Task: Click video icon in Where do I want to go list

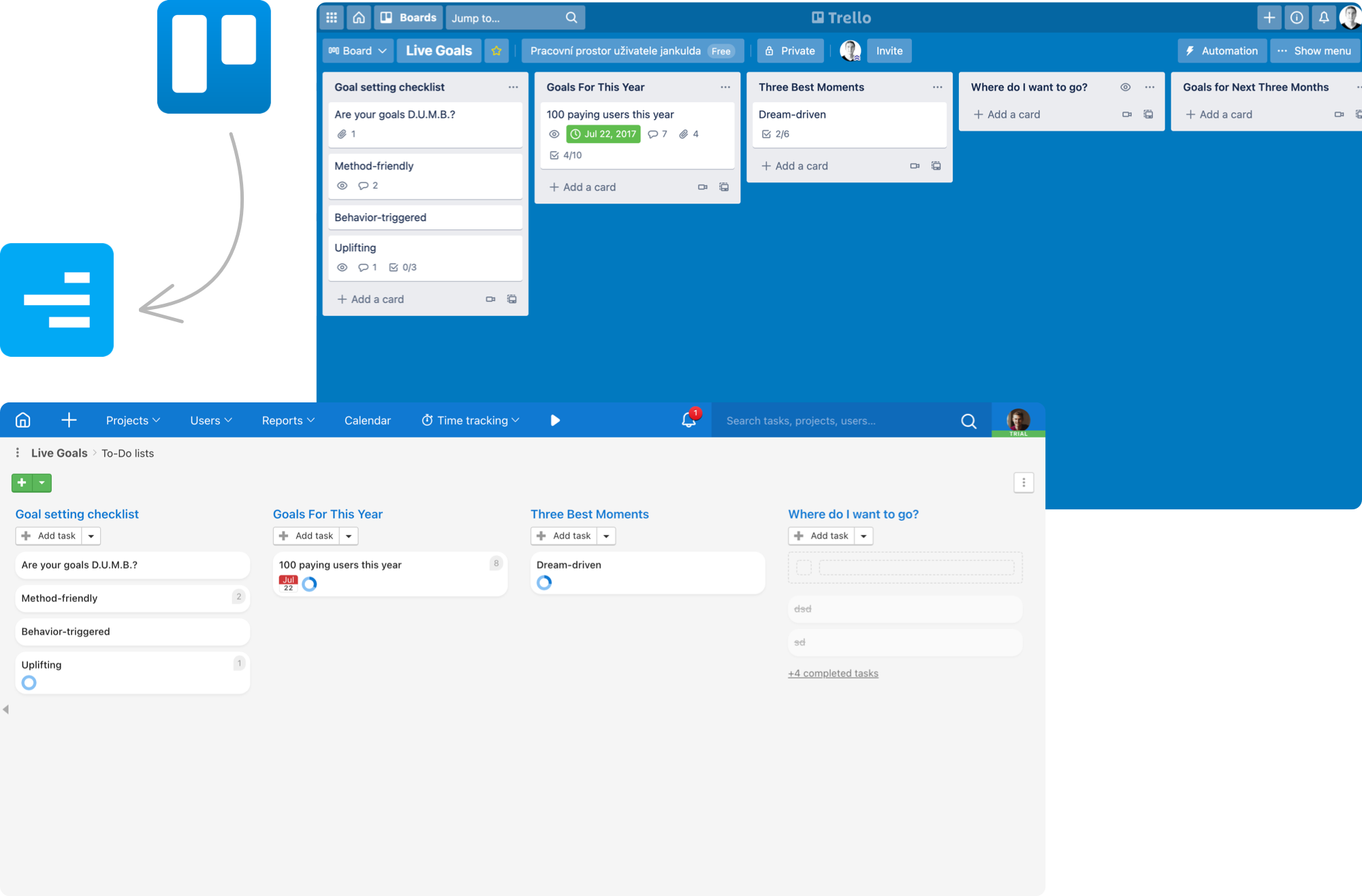Action: (x=1127, y=114)
